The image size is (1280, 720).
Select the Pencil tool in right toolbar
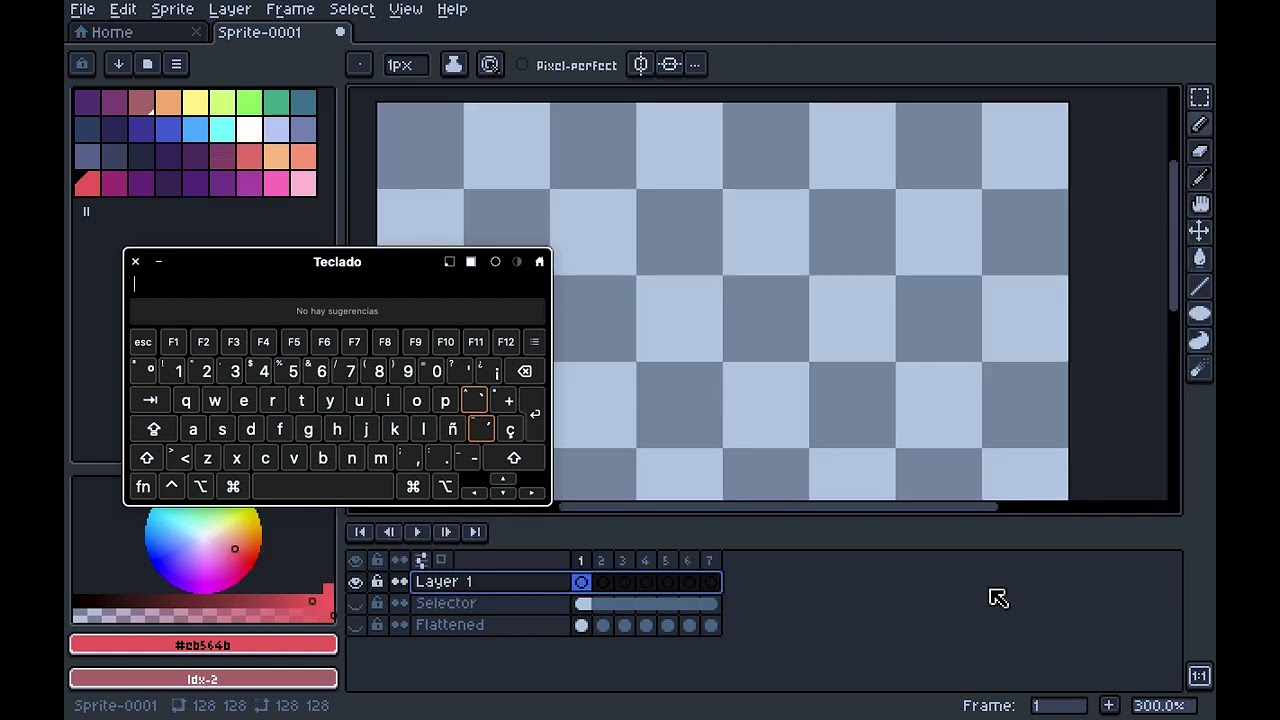1199,124
